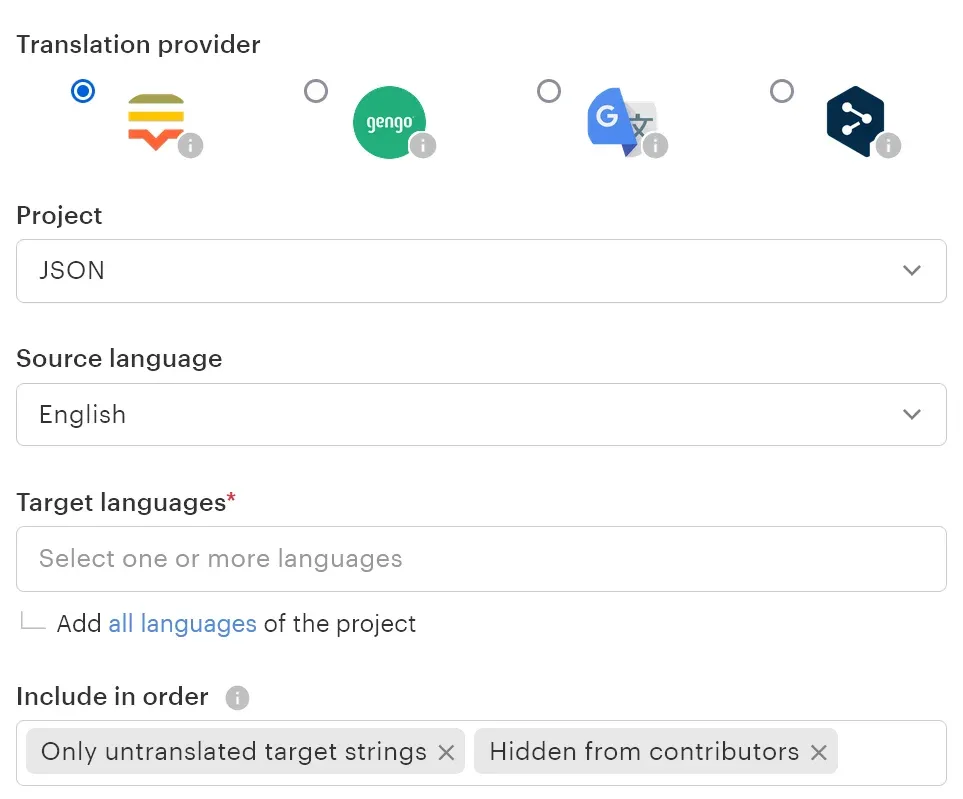Expand the Project dropdown showing JSON
Image resolution: width=963 pixels, height=799 pixels.
click(x=481, y=271)
